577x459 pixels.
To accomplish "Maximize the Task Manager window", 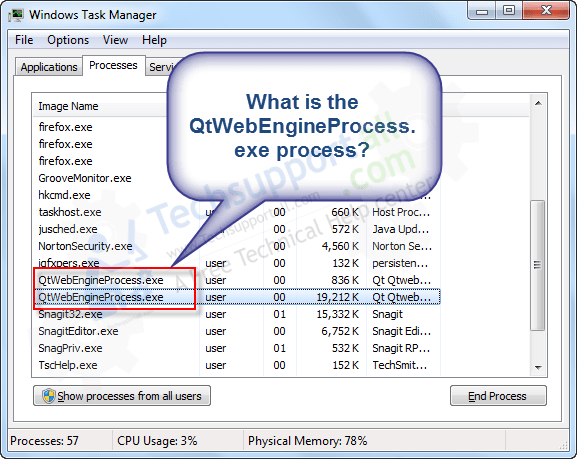I will [x=509, y=11].
